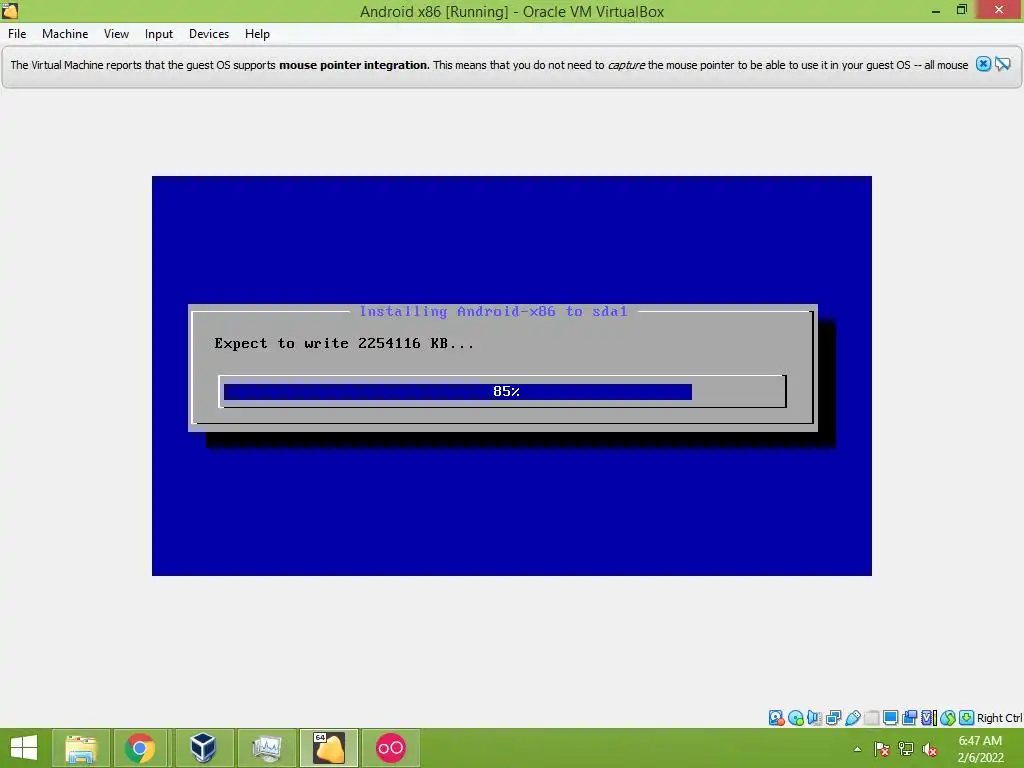Click the shared folders status icon
The width and height of the screenshot is (1024, 768).
(x=871, y=718)
